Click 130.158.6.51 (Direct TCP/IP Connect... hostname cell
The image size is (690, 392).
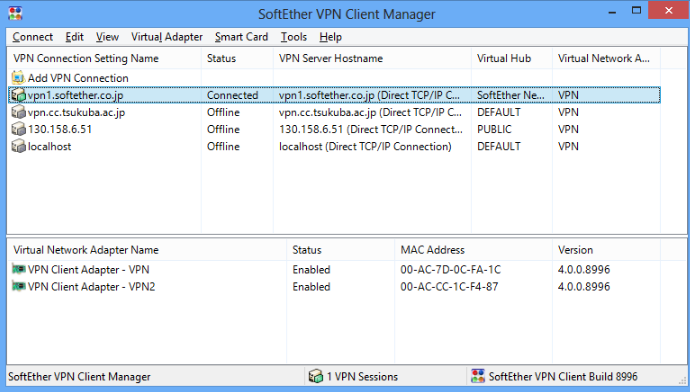point(371,129)
